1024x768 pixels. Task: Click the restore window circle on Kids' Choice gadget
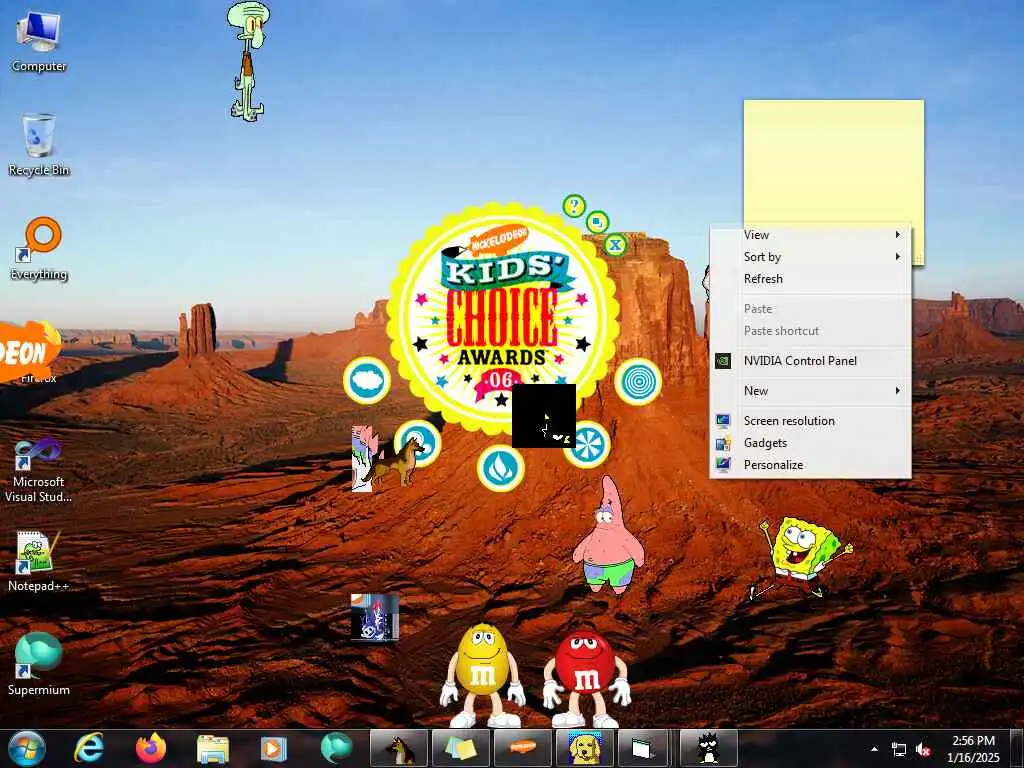597,222
